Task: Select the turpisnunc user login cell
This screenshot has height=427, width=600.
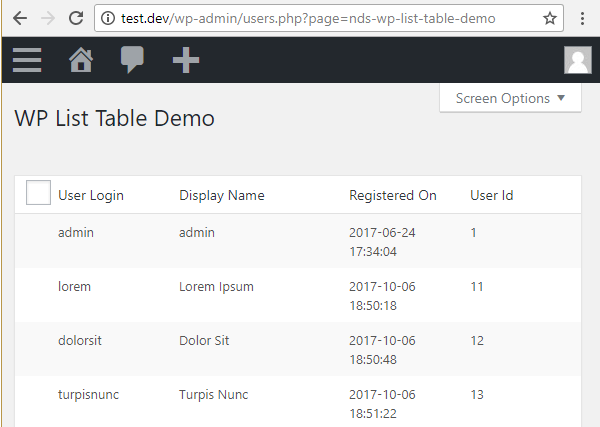Action: click(x=88, y=395)
